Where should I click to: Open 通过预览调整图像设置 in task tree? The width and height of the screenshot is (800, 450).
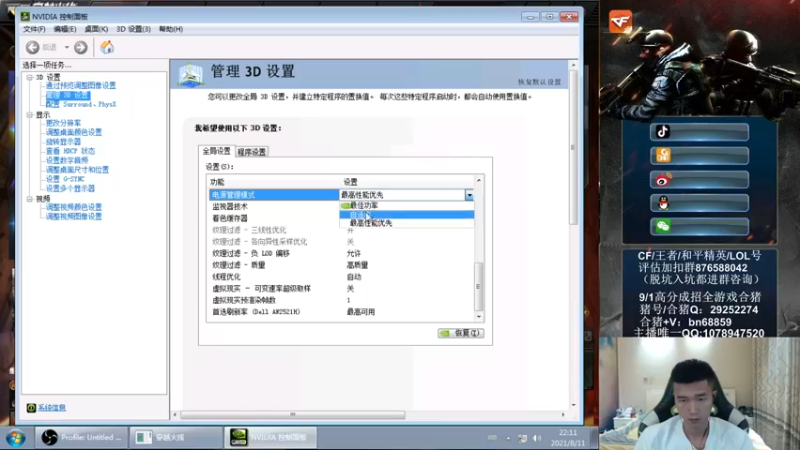pos(81,86)
